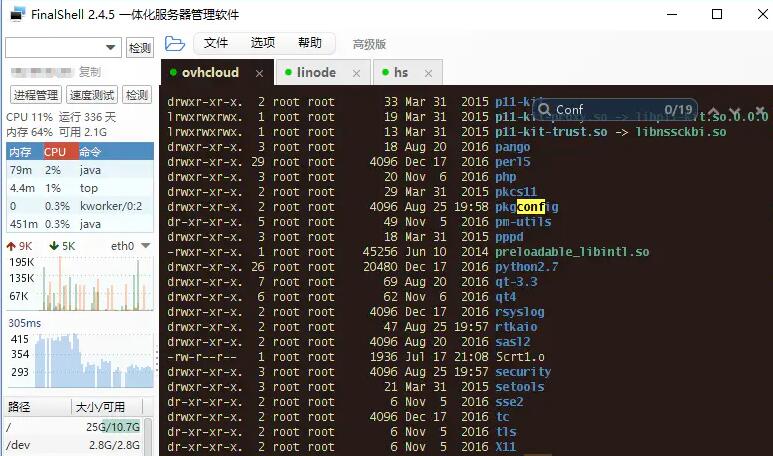Expand the eth0 network interface dropdown
This screenshot has width=773, height=456.
pos(145,246)
